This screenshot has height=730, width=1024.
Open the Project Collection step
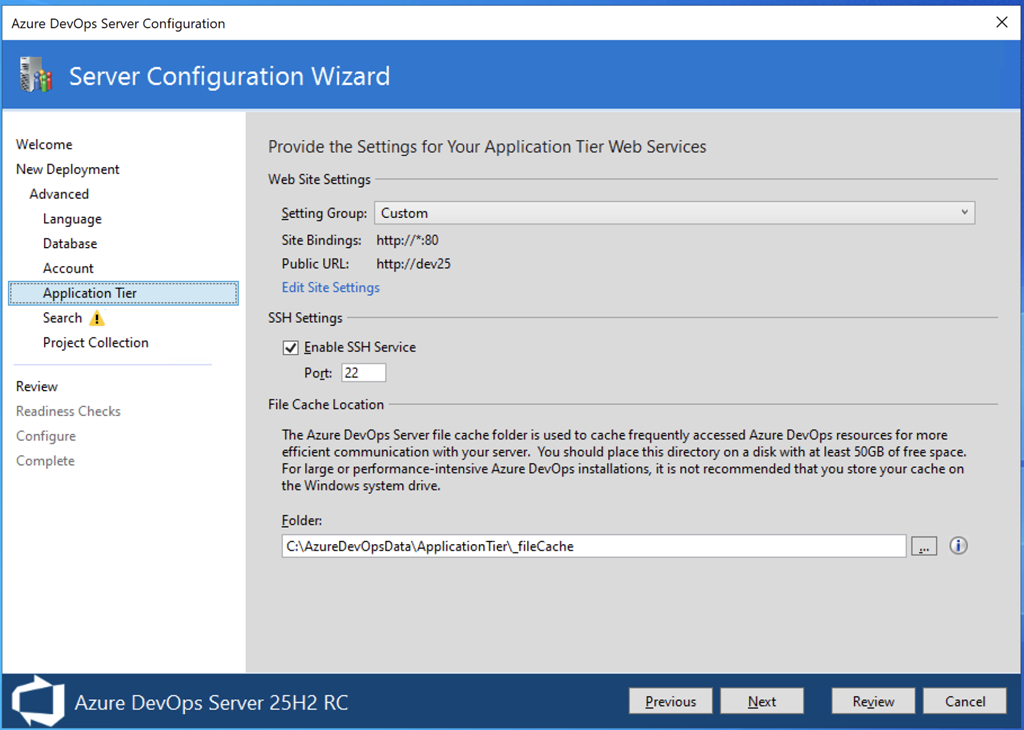pos(96,343)
